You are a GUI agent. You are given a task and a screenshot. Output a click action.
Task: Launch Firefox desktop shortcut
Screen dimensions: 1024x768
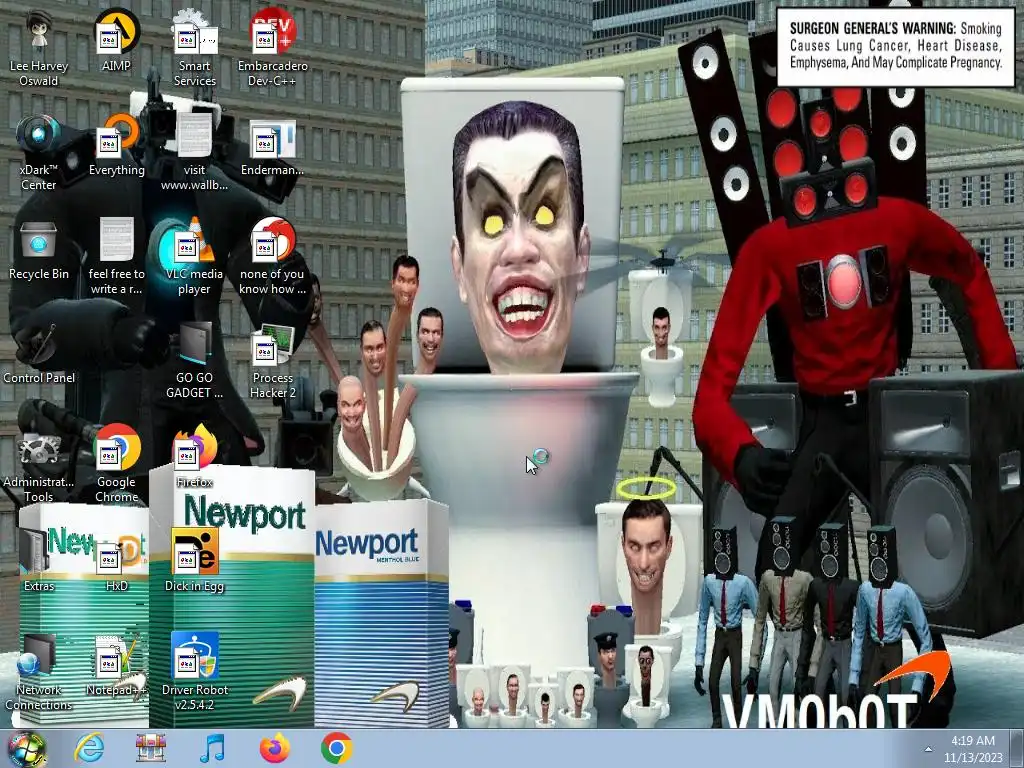point(195,457)
